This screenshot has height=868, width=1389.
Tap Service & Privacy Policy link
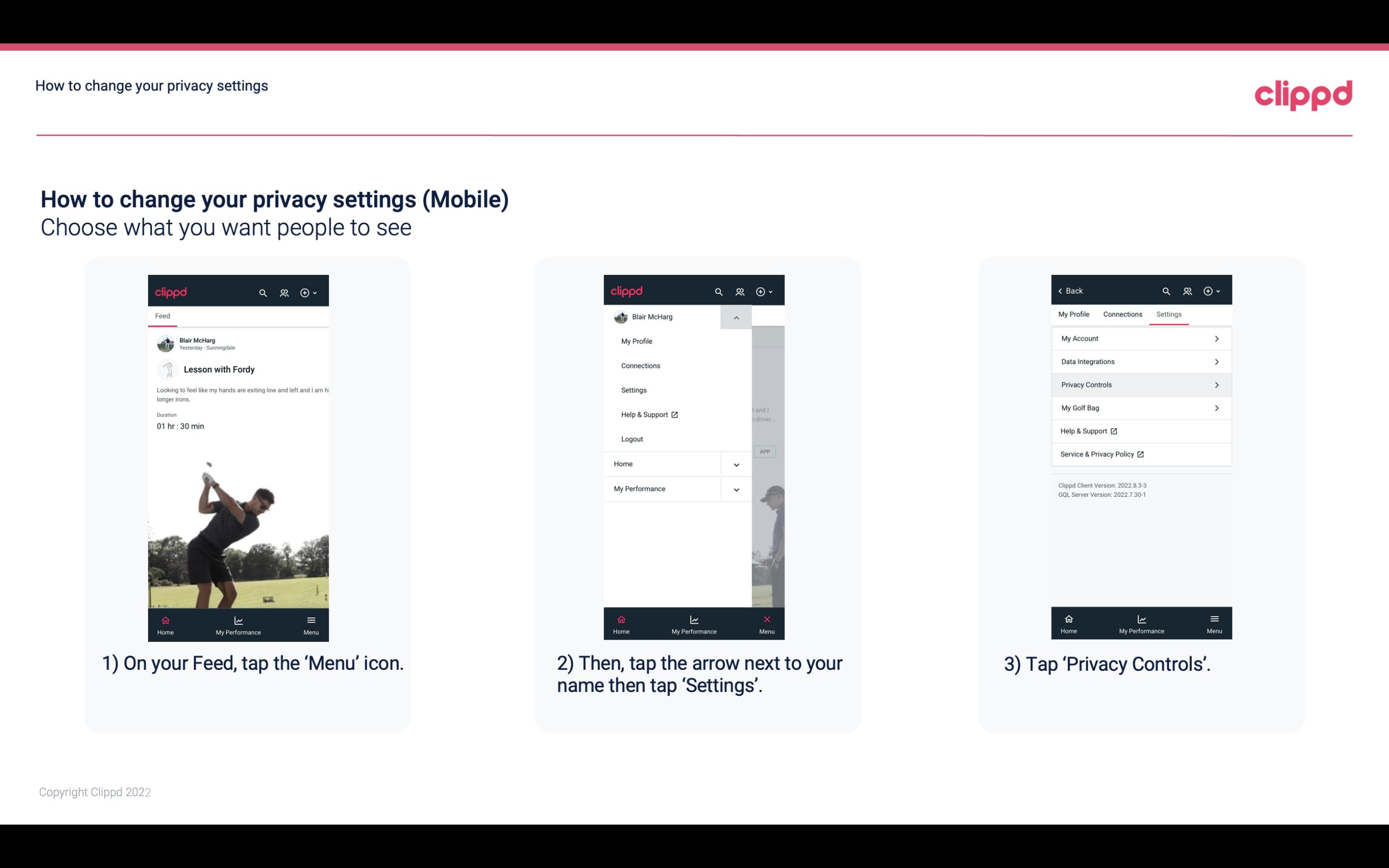click(x=1101, y=454)
